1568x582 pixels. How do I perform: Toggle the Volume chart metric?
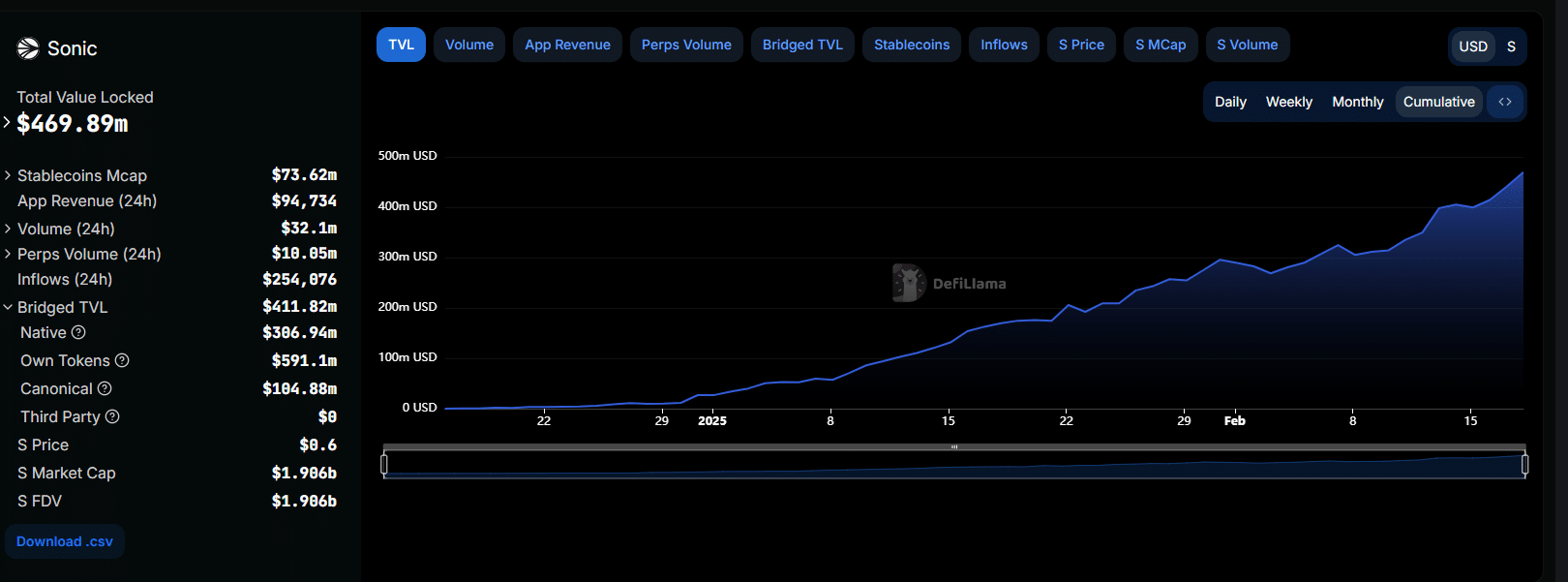(469, 45)
